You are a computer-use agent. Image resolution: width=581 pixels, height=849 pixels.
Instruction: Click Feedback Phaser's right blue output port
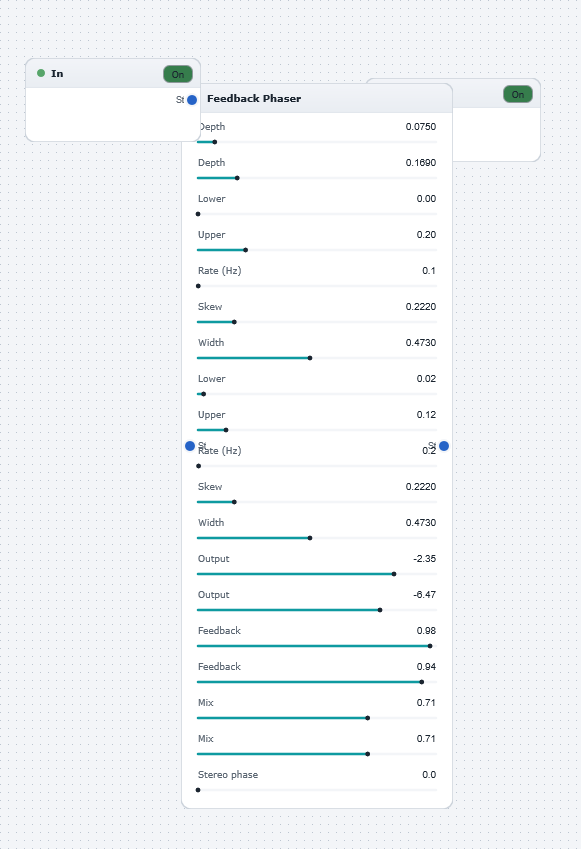tap(444, 446)
